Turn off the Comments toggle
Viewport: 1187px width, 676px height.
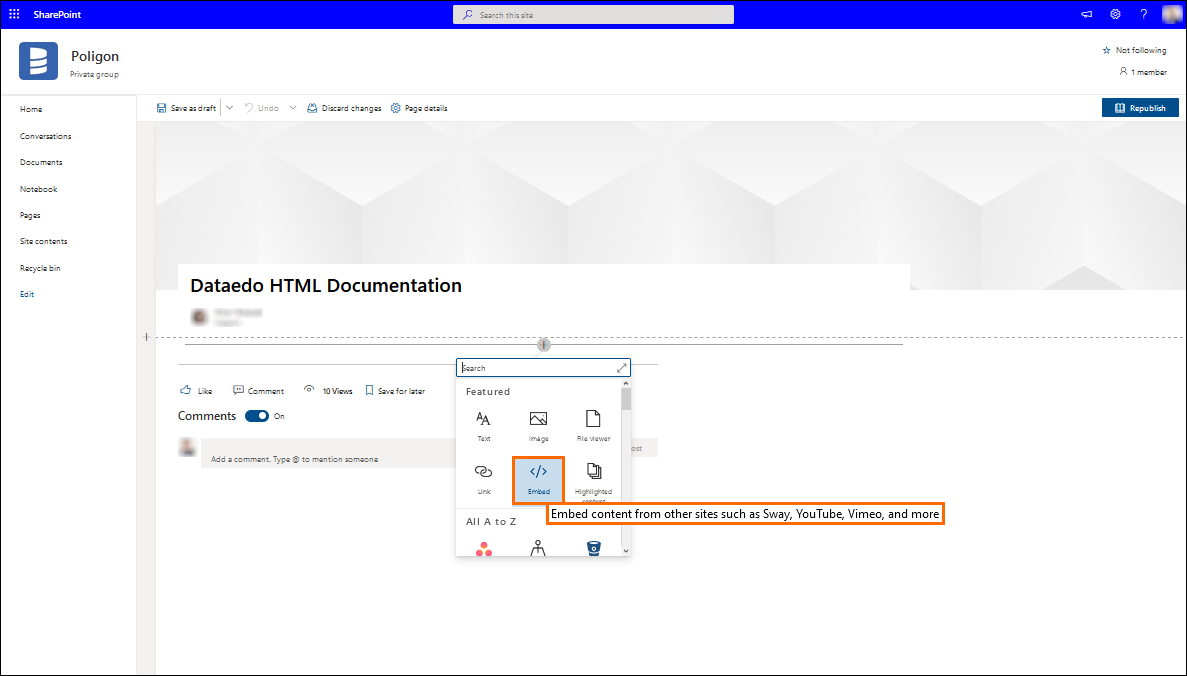(257, 416)
